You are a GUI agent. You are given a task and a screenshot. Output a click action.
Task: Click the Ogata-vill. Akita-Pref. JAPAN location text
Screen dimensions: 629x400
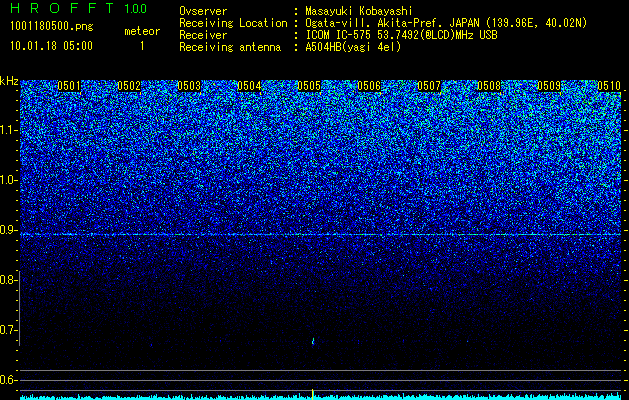click(x=446, y=23)
